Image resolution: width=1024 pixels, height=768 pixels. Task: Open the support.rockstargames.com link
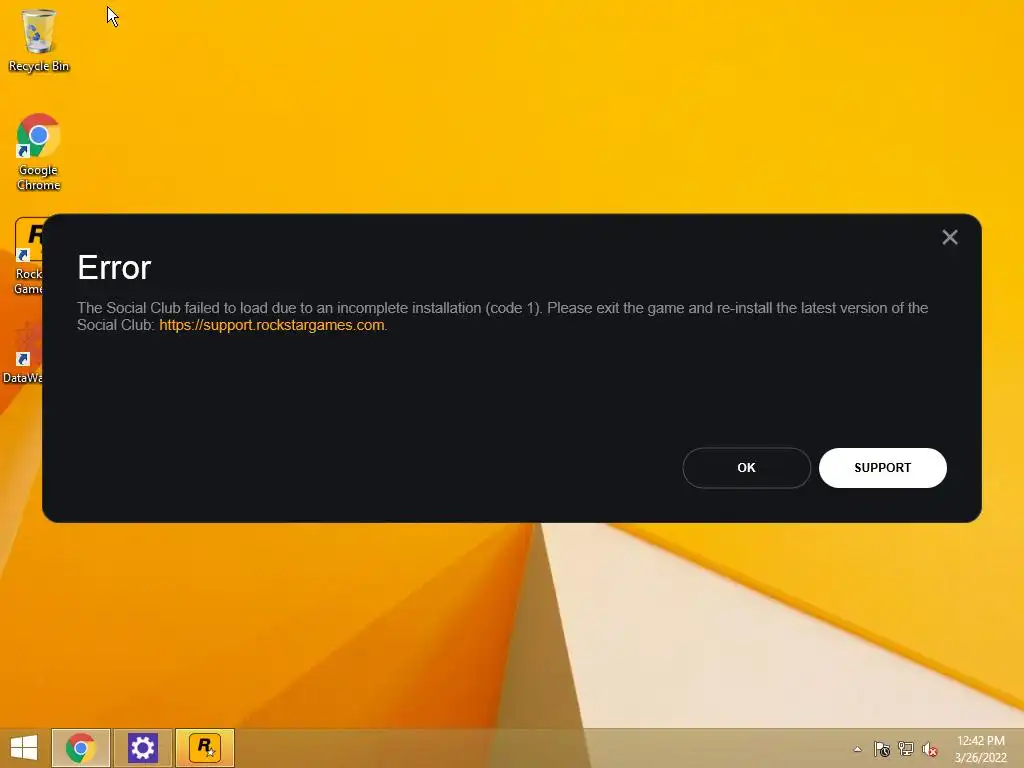point(272,325)
